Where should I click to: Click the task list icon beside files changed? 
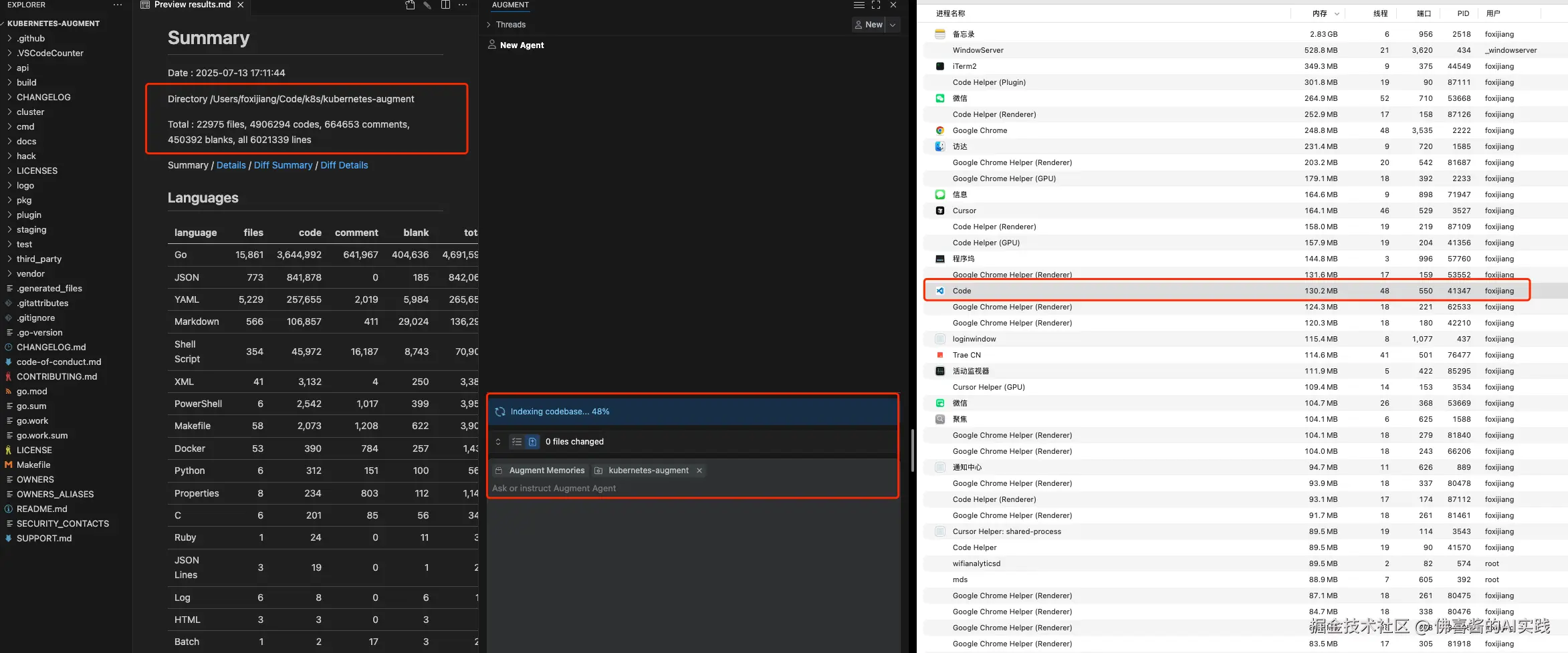pos(516,442)
